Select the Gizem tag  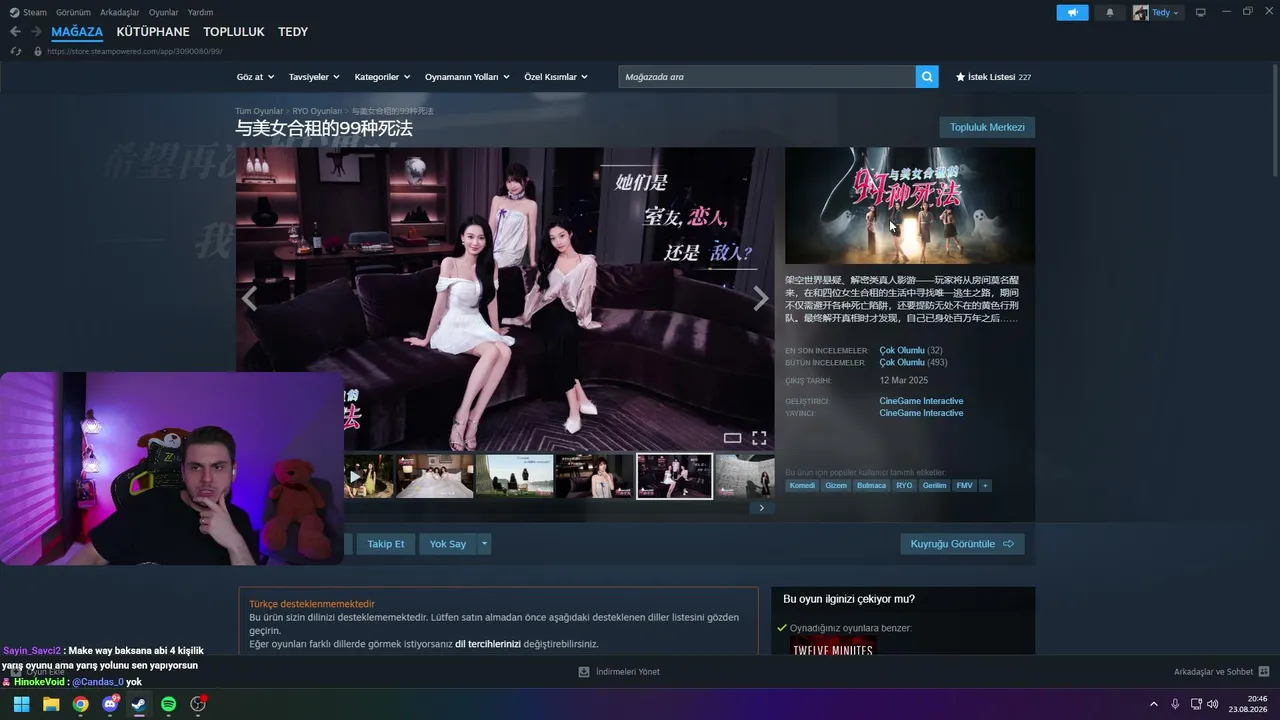click(x=836, y=486)
